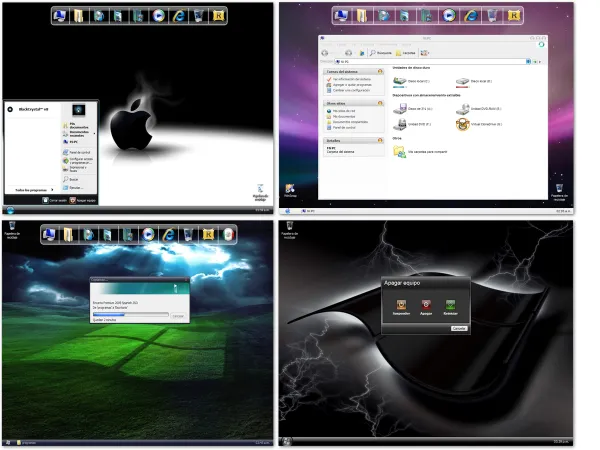Expand Todos los programas in start menu
600x450 pixels.
[x=34, y=190]
